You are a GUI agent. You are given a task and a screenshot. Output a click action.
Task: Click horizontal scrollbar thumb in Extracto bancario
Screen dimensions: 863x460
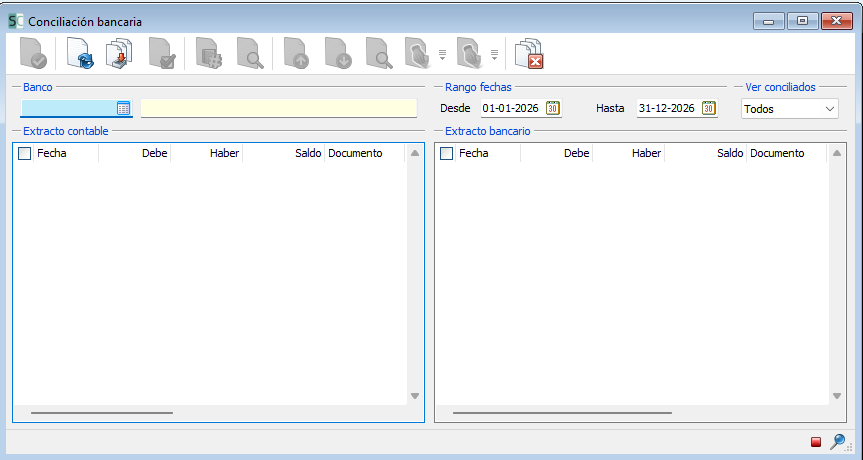tap(562, 413)
